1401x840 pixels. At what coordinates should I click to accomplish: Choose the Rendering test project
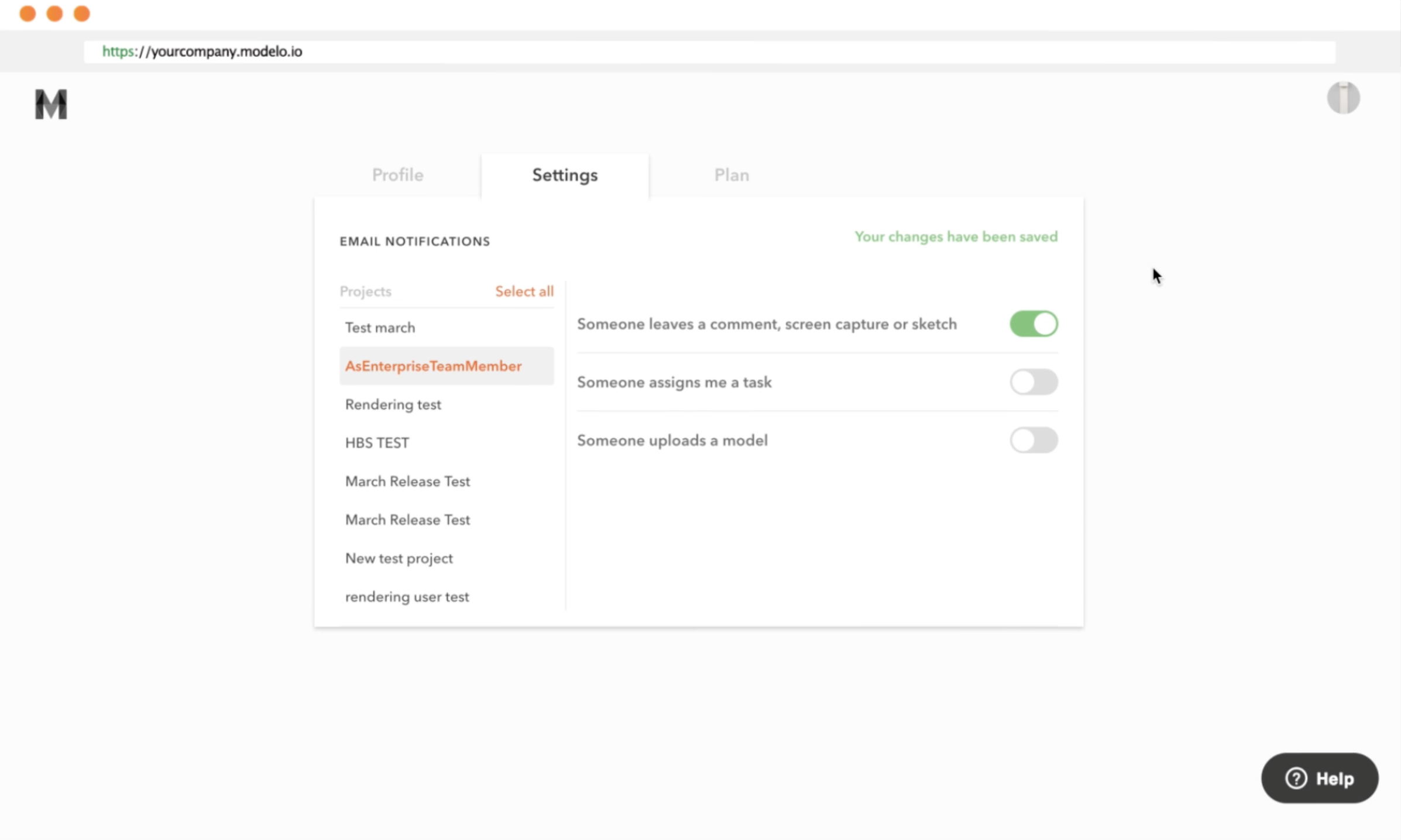click(x=393, y=405)
